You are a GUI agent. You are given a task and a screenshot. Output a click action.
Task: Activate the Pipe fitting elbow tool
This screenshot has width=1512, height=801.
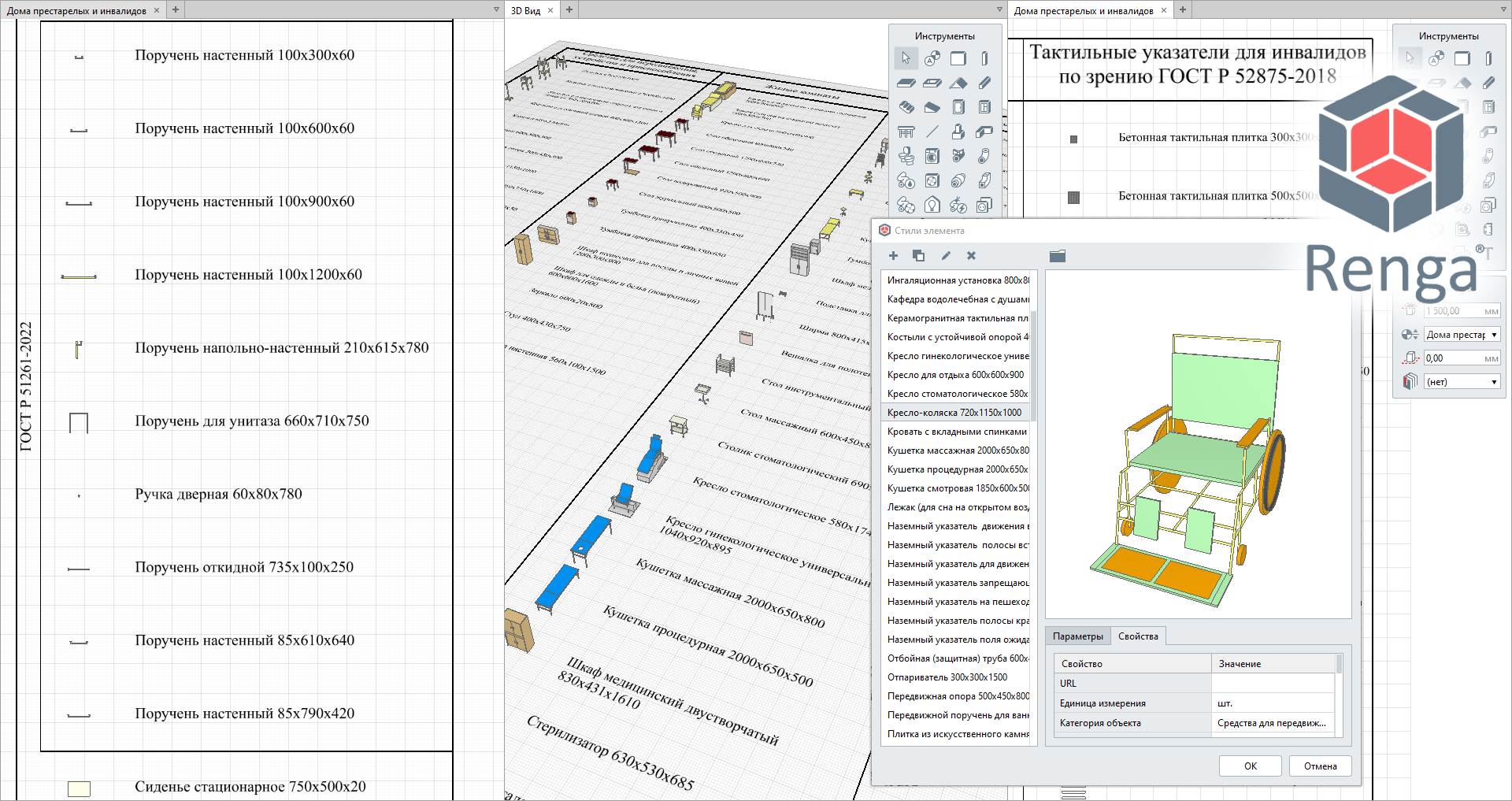[x=984, y=156]
